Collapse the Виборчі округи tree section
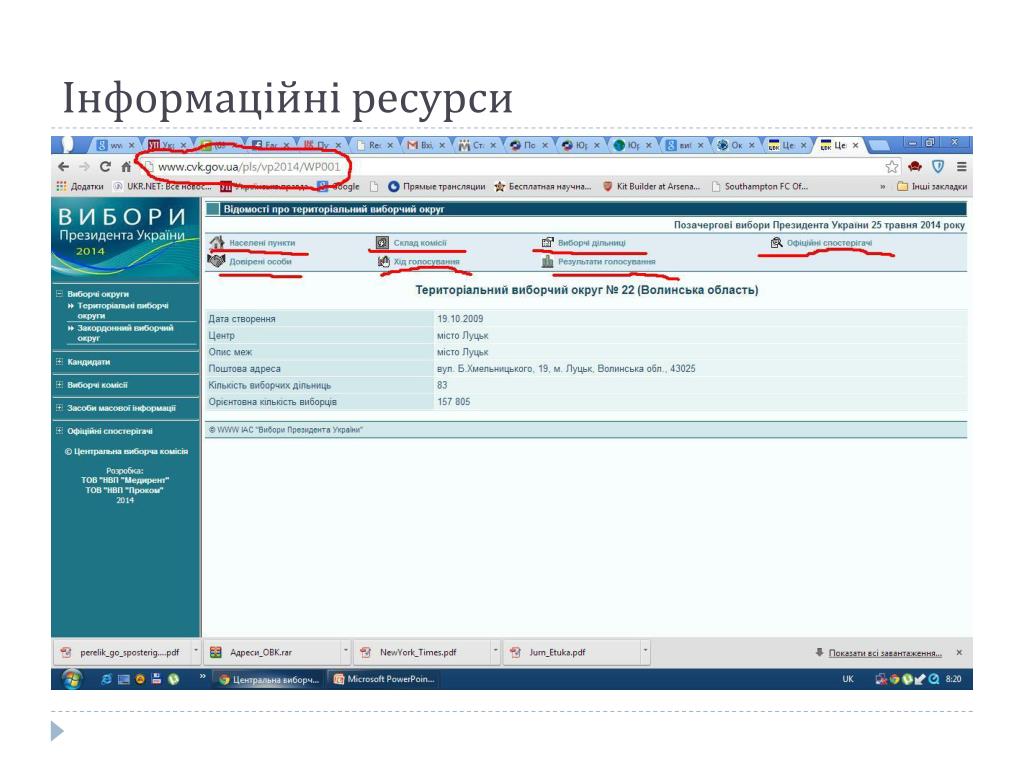Screen dimensions: 1024x768 (x=59, y=294)
